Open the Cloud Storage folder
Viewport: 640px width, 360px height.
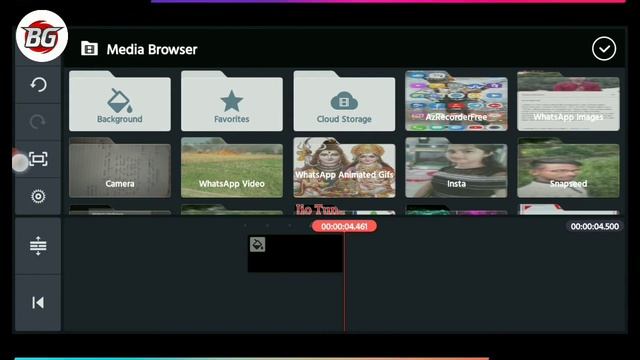[344, 101]
